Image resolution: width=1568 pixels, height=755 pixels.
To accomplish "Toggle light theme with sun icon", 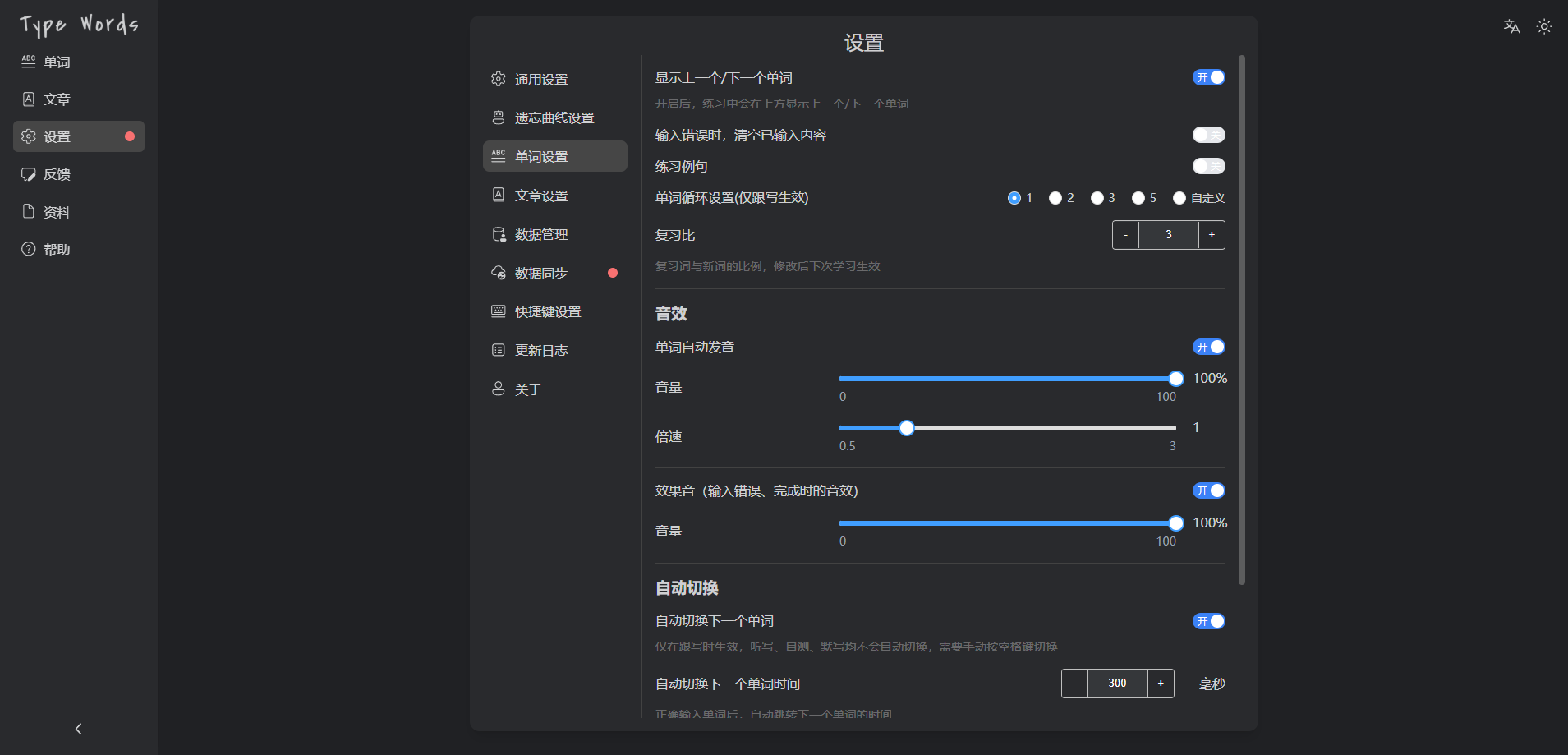I will pyautogui.click(x=1544, y=26).
